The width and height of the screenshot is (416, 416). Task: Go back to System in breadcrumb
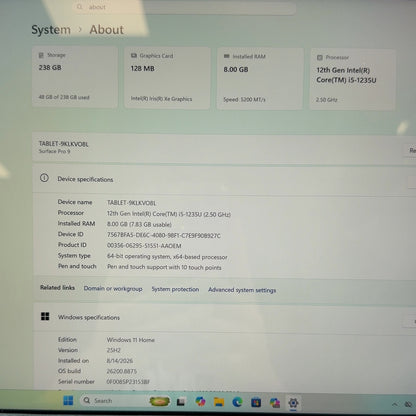(51, 30)
